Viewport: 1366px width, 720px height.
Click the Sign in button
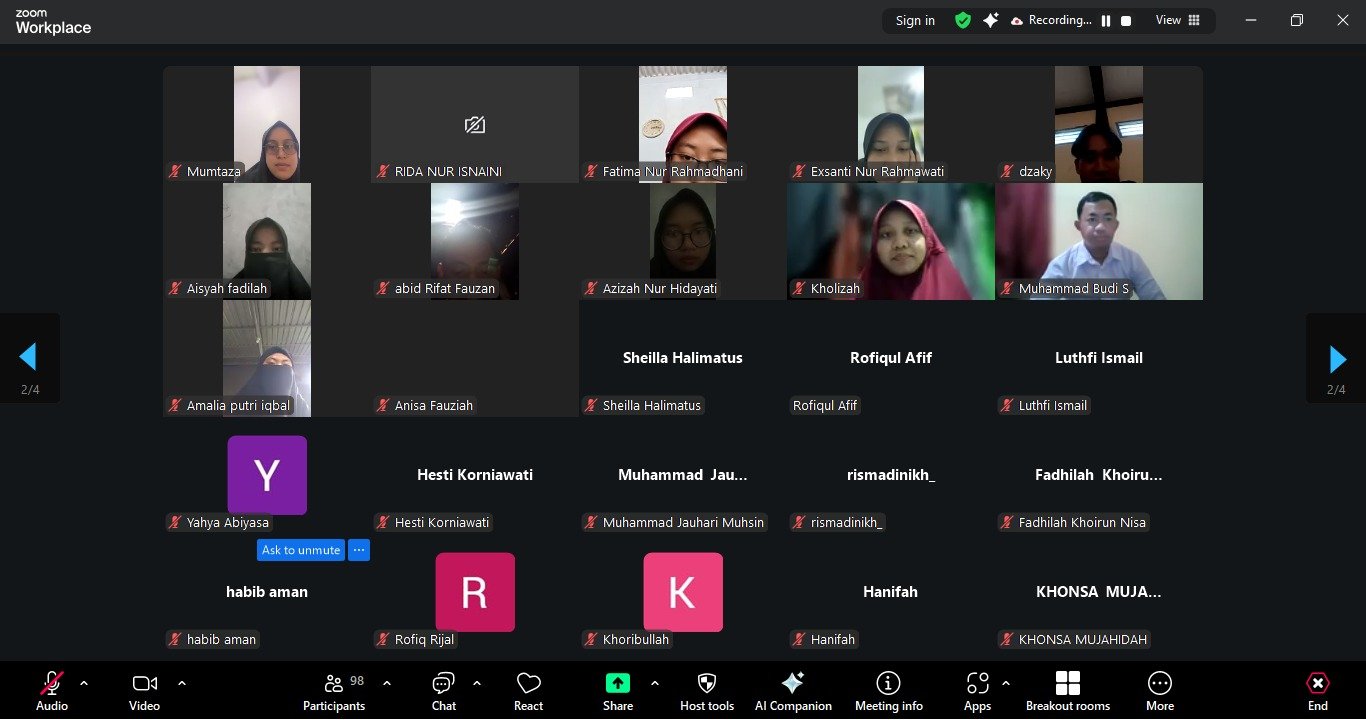pyautogui.click(x=915, y=21)
